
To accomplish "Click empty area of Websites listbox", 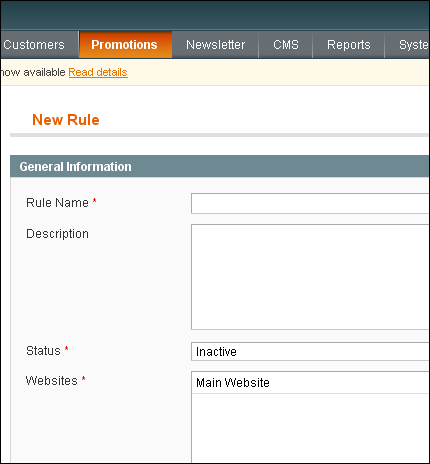I will click(310, 428).
